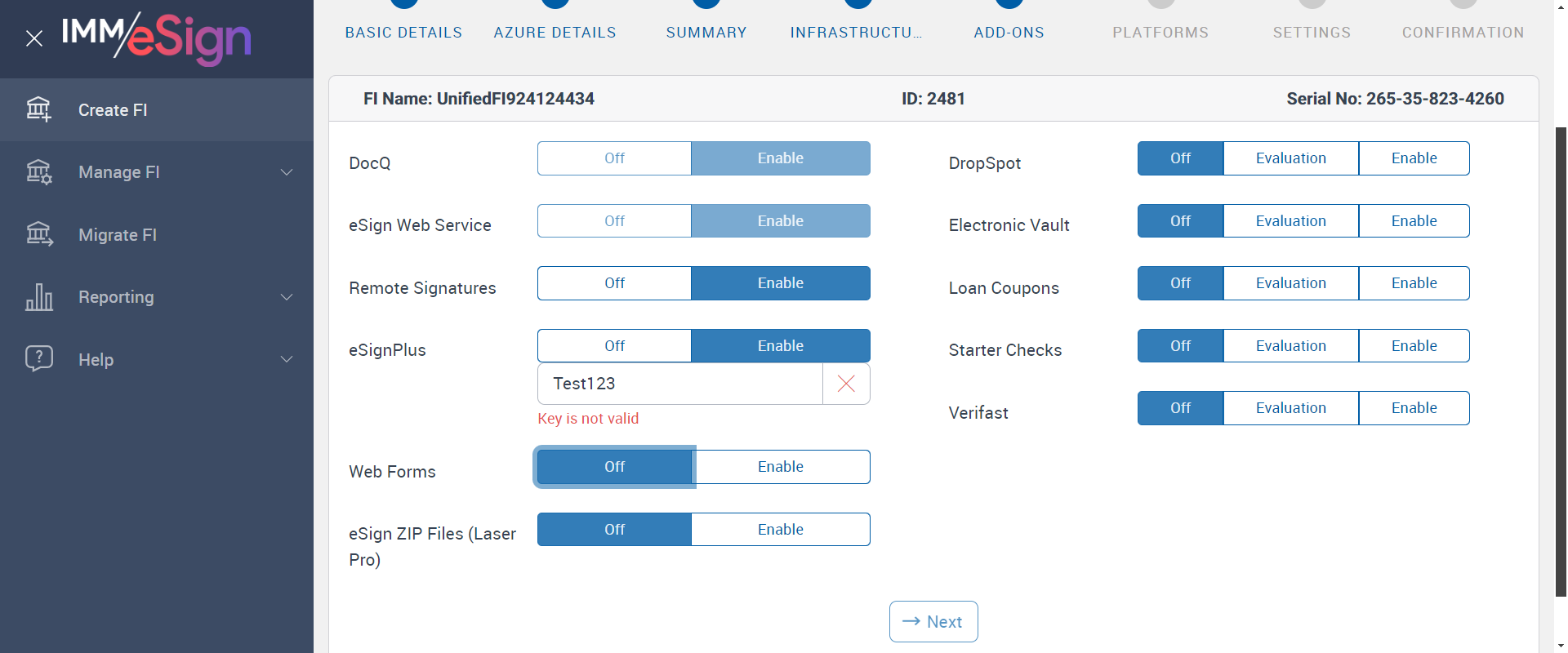Close the sidebar using the X icon
Image resolution: width=1568 pixels, height=653 pixels.
[x=34, y=38]
